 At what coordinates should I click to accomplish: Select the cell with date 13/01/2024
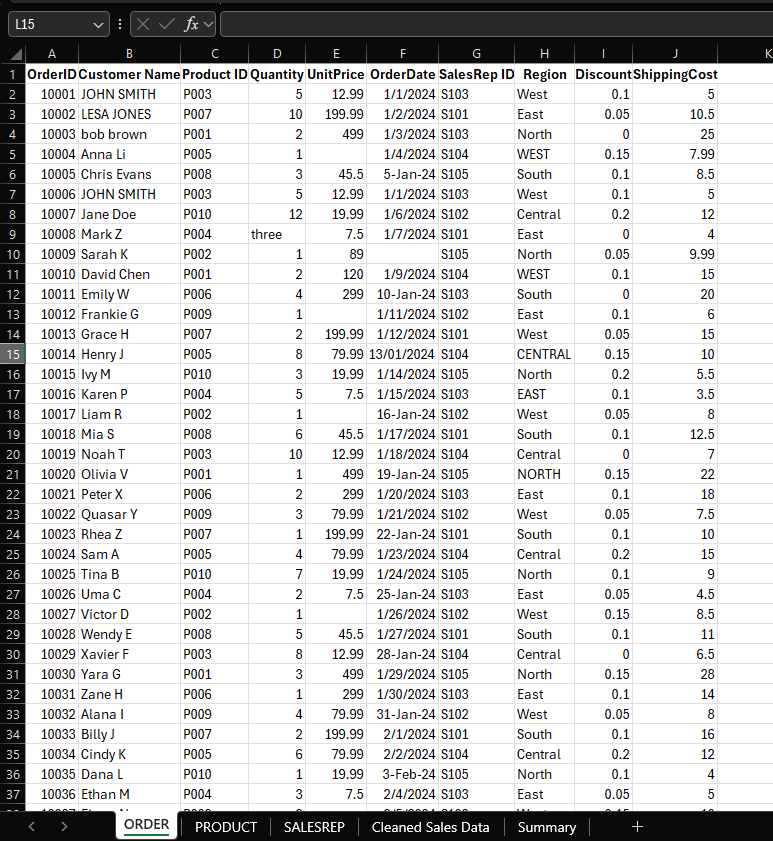(402, 355)
